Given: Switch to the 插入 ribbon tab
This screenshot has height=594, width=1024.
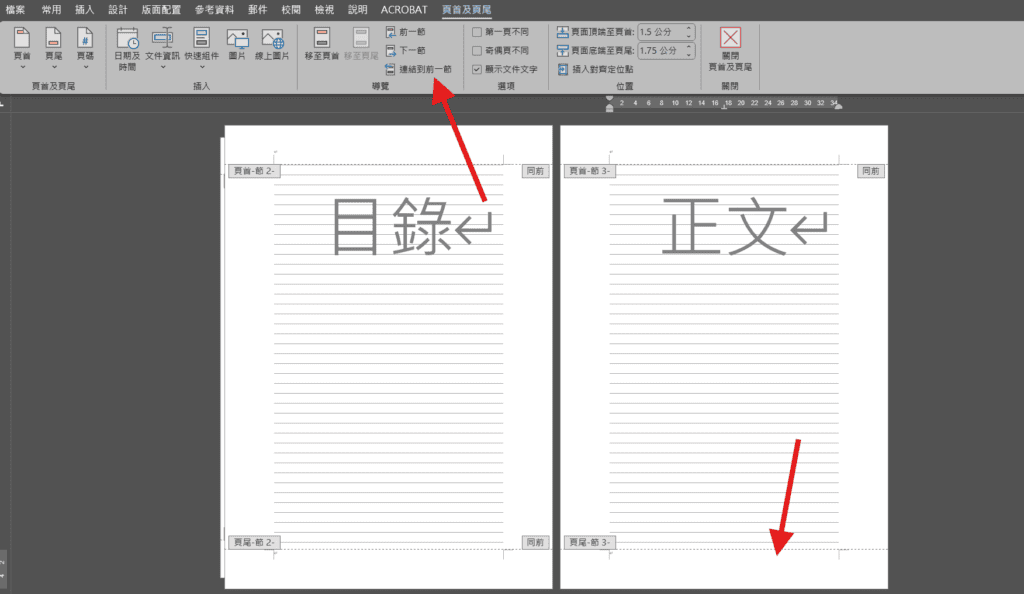Looking at the screenshot, I should pos(85,9).
